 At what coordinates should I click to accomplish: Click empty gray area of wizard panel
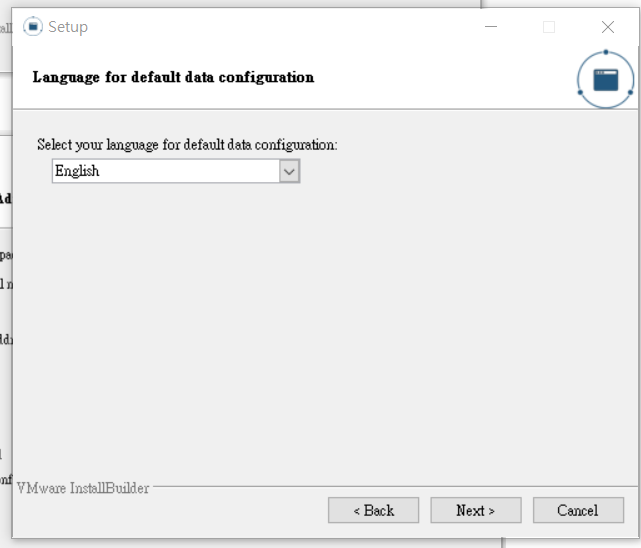click(320, 330)
